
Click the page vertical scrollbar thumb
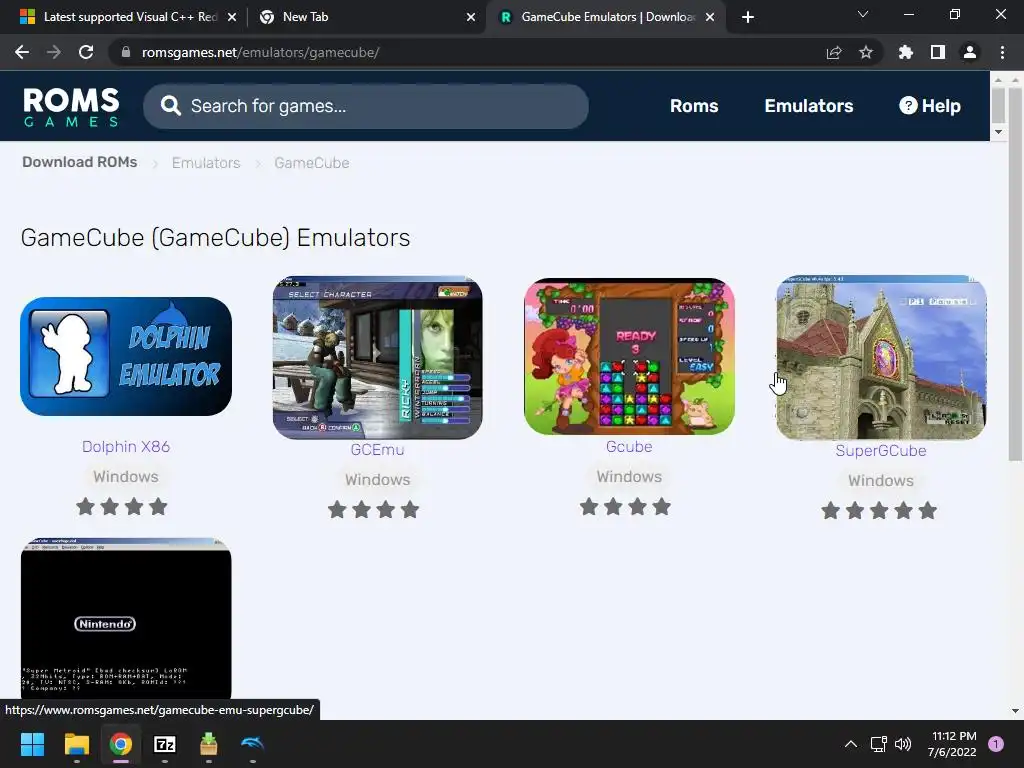(1015, 272)
